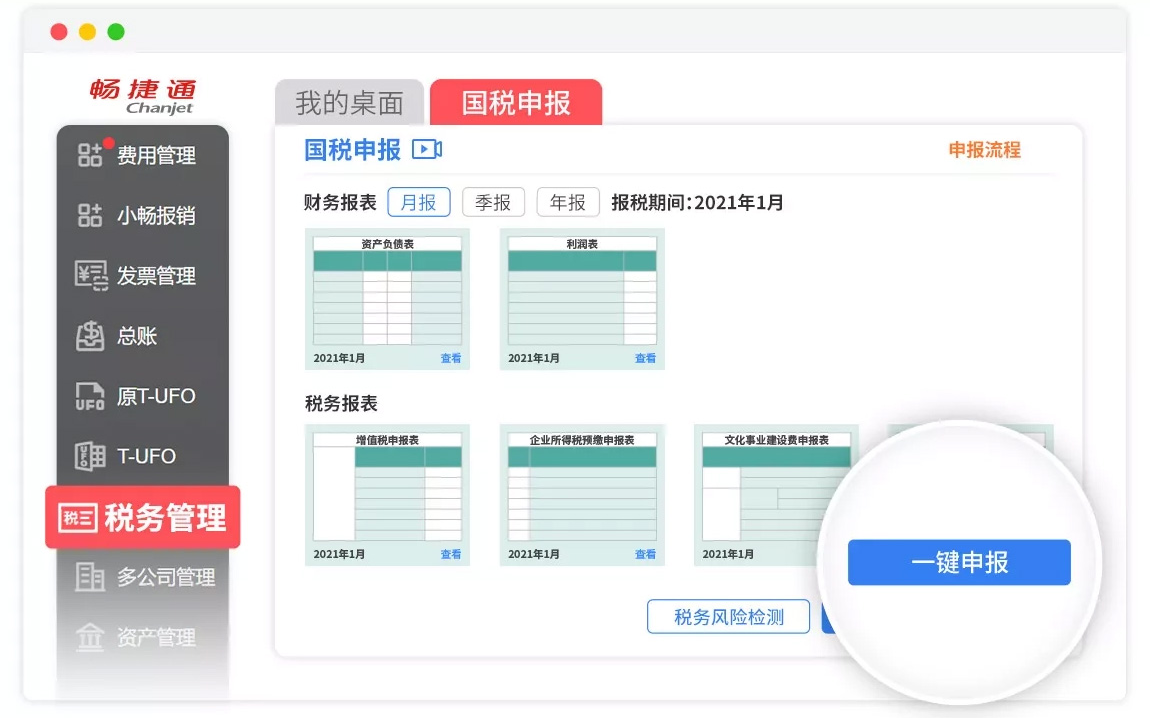This screenshot has height=718, width=1150.
Task: Choose the 年报 period option
Action: coord(568,203)
